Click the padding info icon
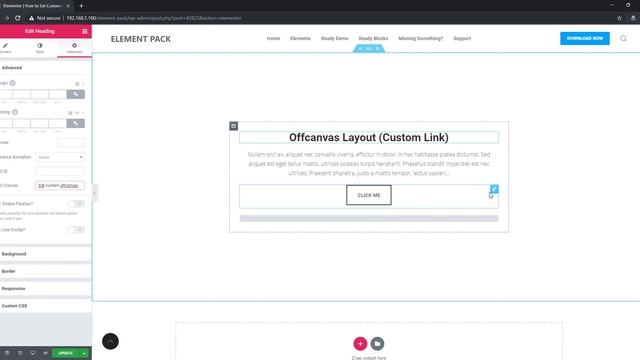 15,112
